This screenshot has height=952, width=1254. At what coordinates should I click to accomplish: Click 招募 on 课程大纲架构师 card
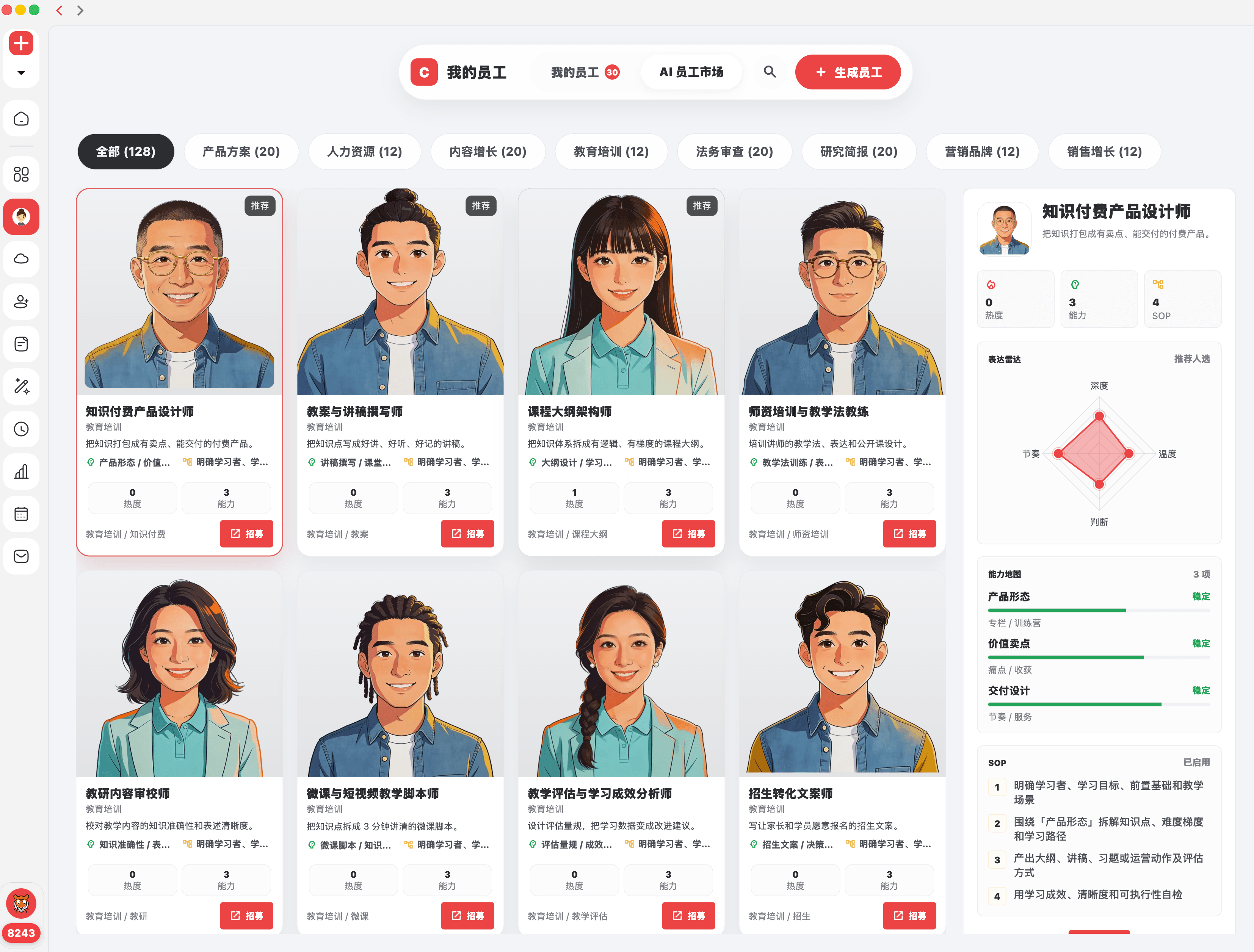click(x=688, y=533)
